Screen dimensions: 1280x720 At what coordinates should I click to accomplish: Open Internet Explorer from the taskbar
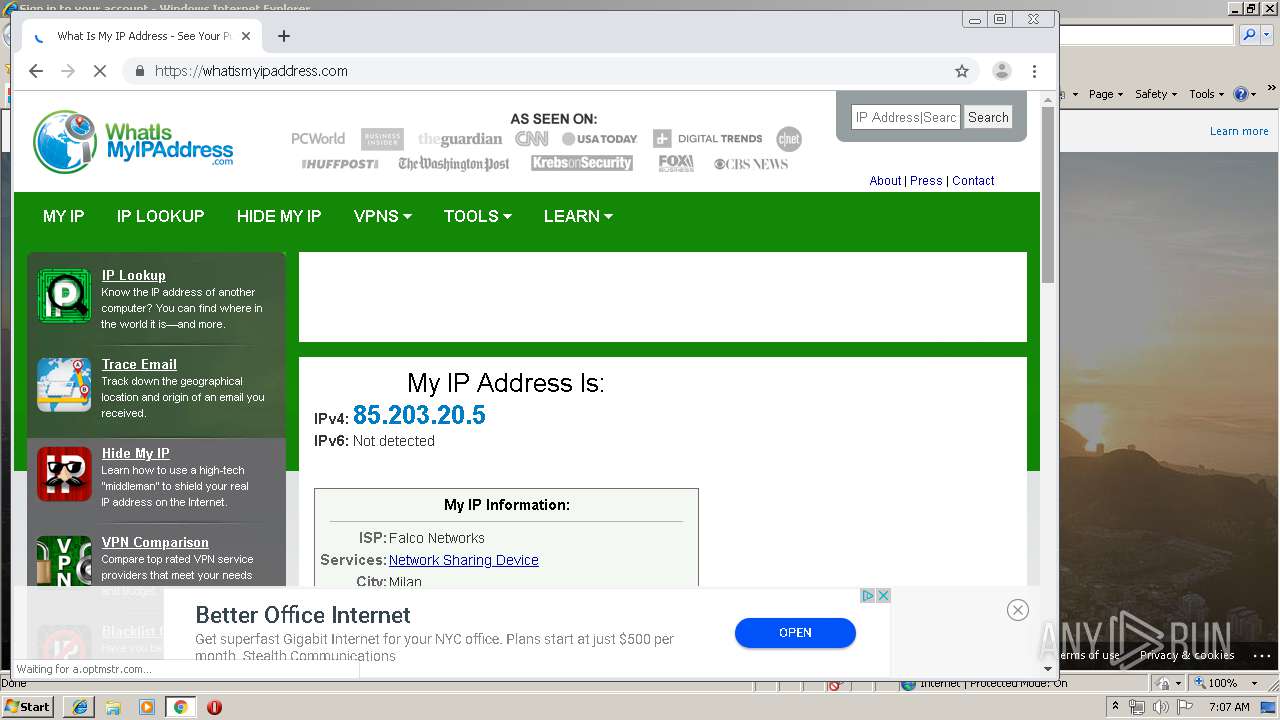point(79,707)
